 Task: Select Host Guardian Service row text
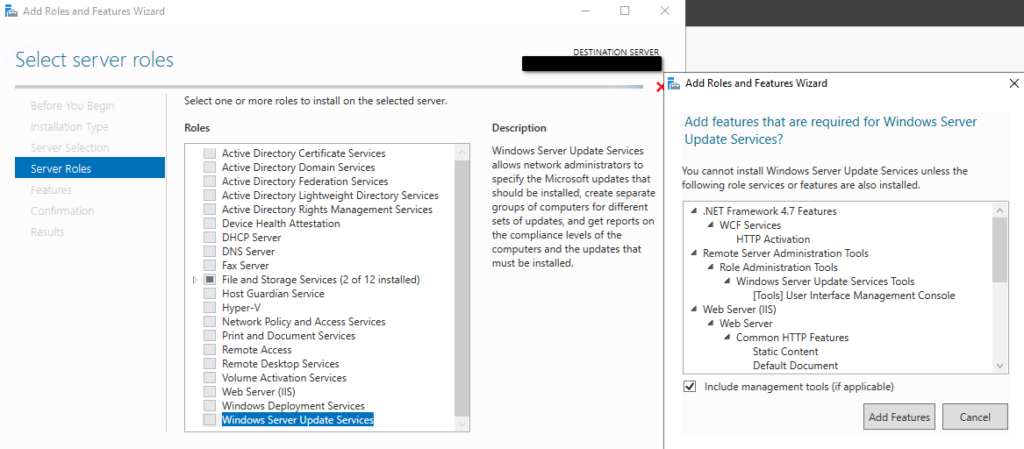(273, 294)
